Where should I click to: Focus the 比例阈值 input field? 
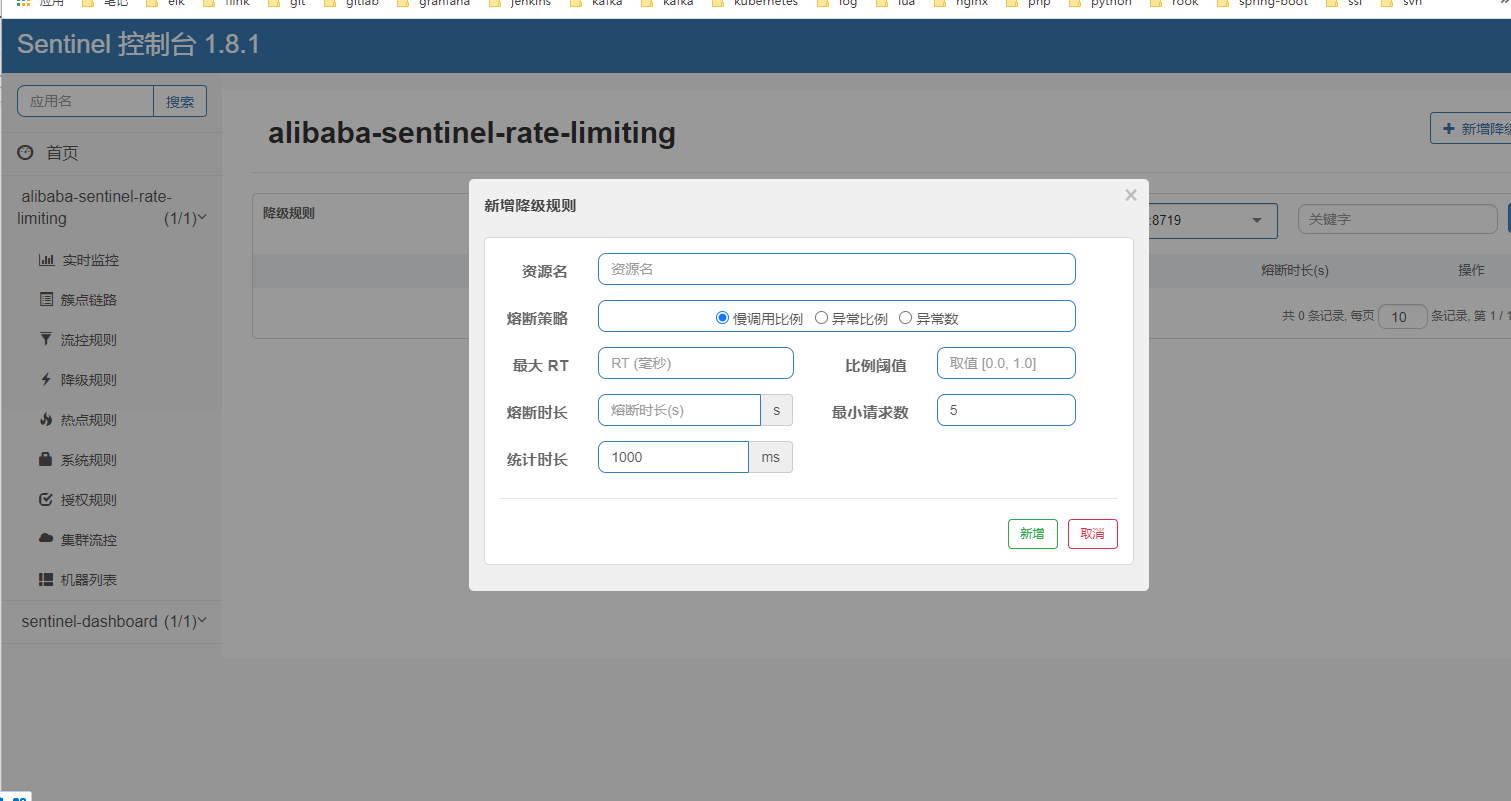1006,363
